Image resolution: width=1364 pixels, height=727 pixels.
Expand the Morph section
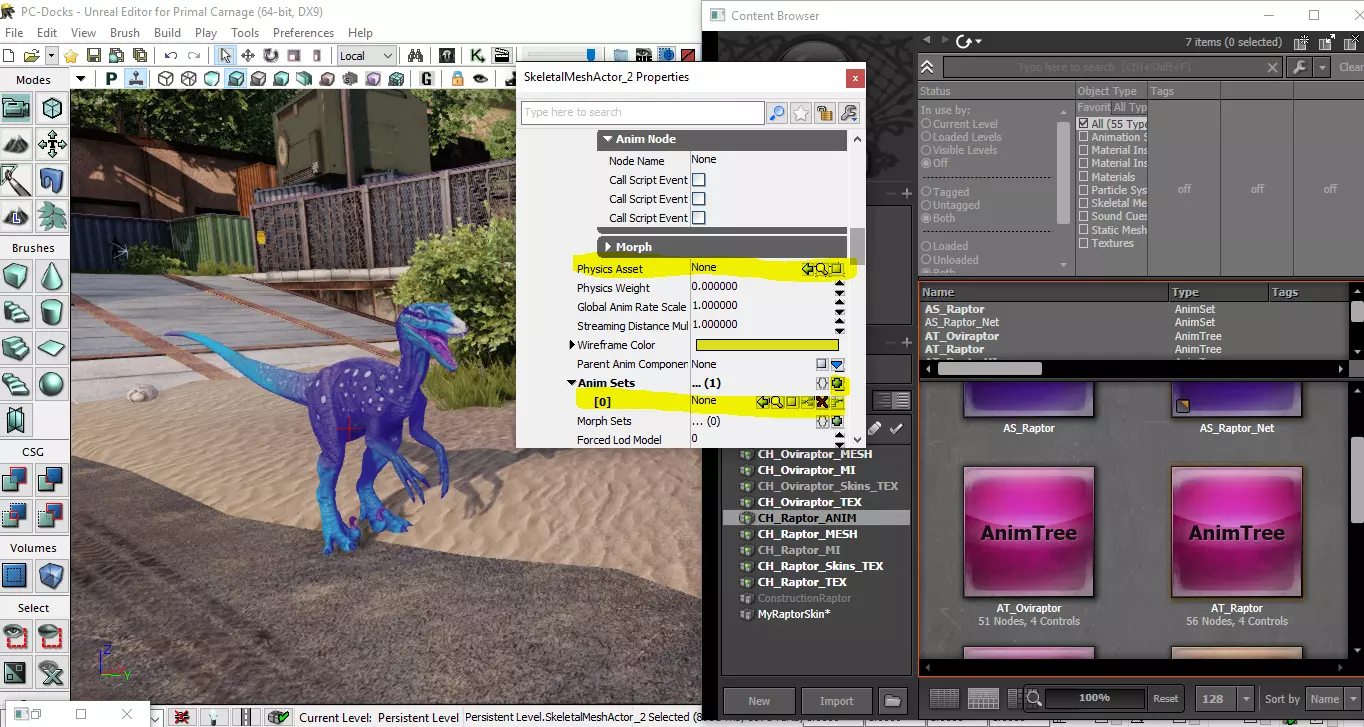click(608, 247)
